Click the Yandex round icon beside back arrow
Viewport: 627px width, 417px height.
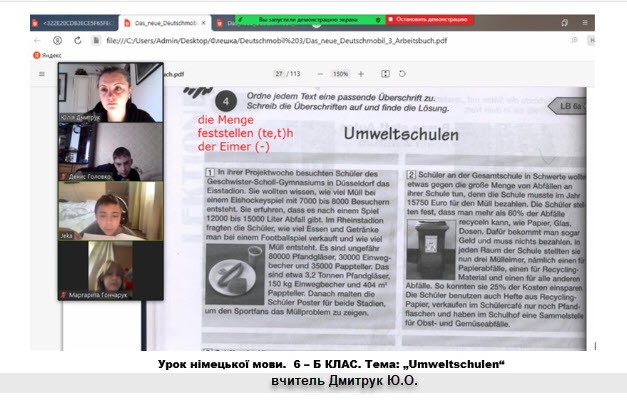[x=57, y=40]
